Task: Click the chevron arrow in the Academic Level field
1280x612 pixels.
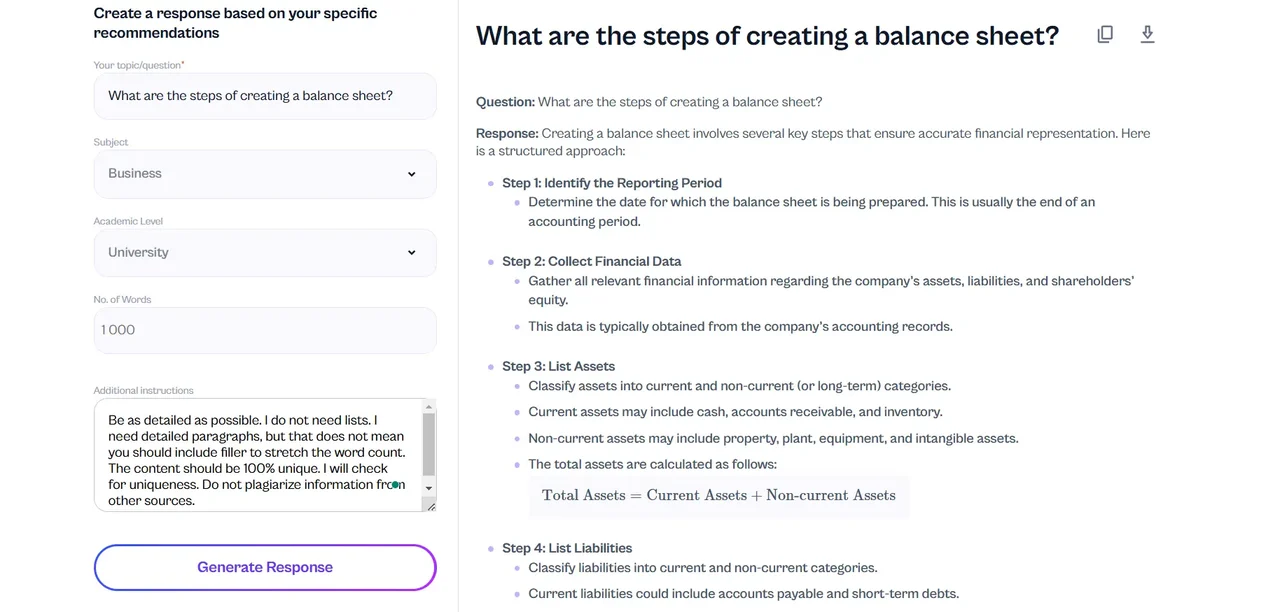Action: (411, 253)
